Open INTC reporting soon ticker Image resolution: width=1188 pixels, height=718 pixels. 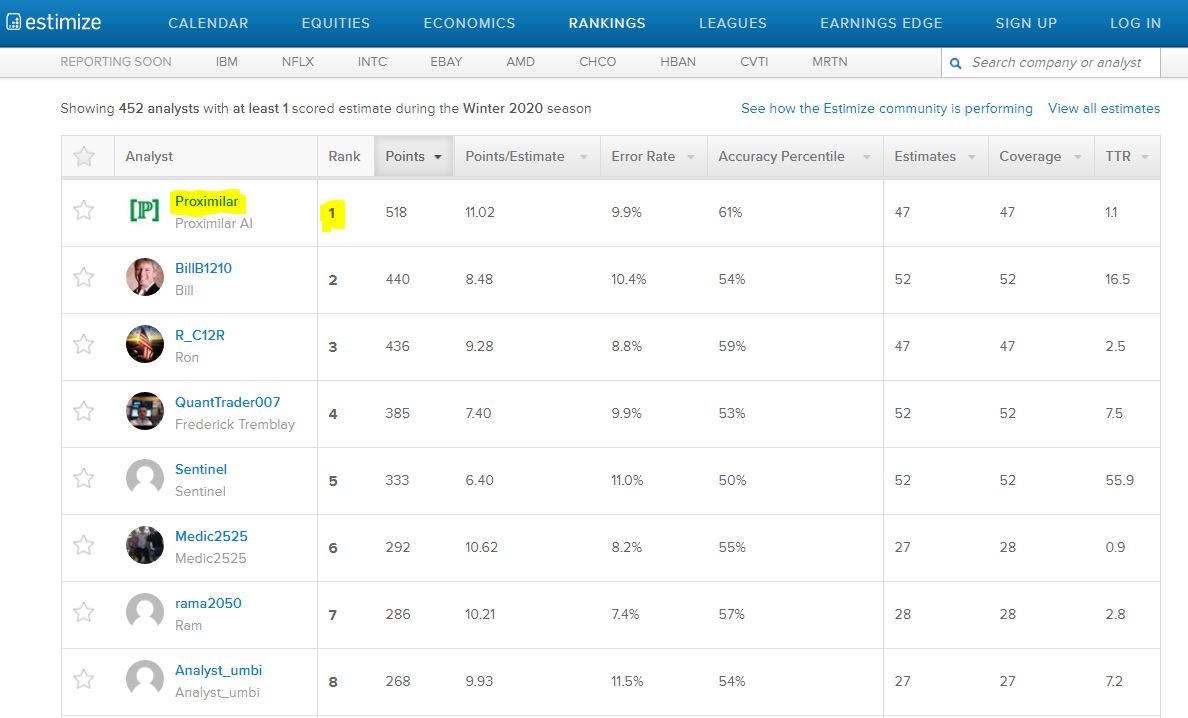pos(372,62)
